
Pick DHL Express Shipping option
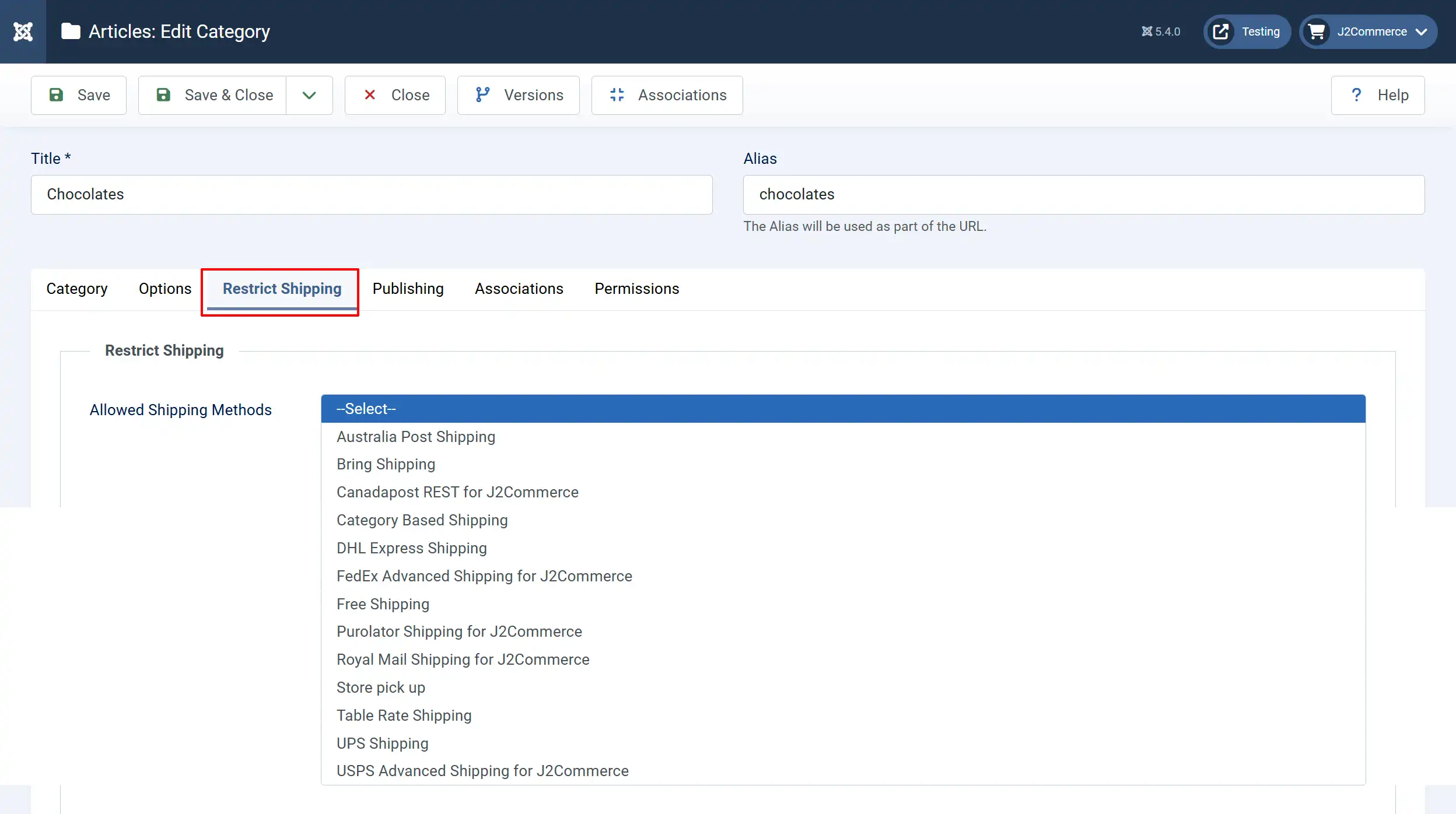[843, 548]
